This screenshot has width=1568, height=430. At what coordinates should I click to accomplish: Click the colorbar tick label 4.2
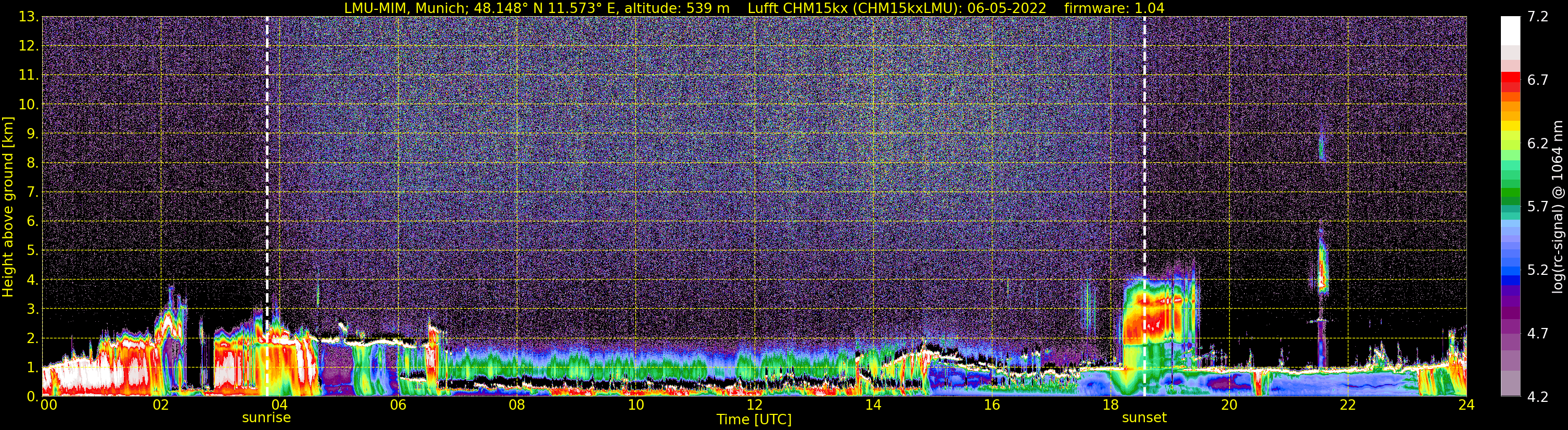pos(1538,397)
